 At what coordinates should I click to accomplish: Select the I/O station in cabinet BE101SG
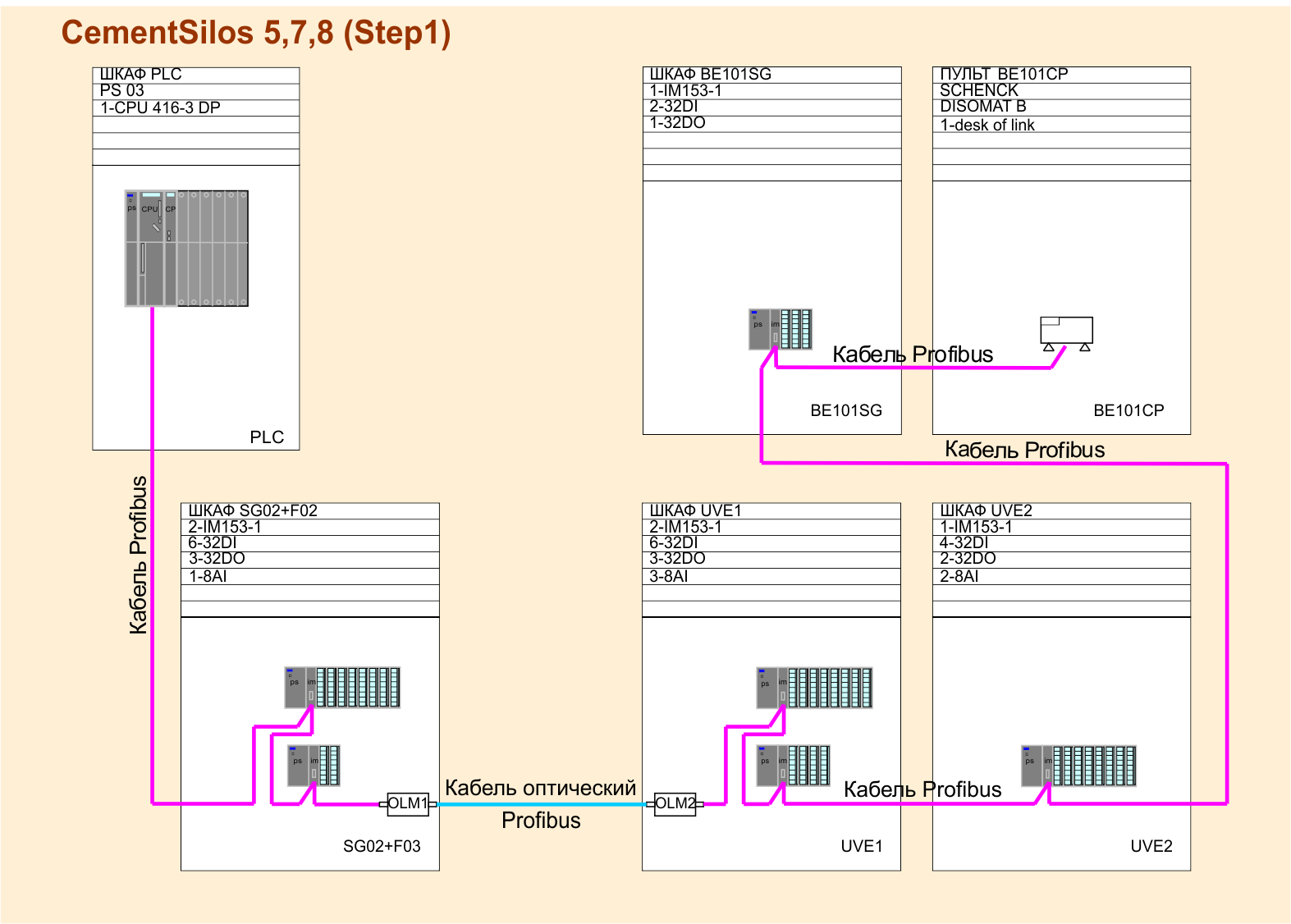[780, 329]
